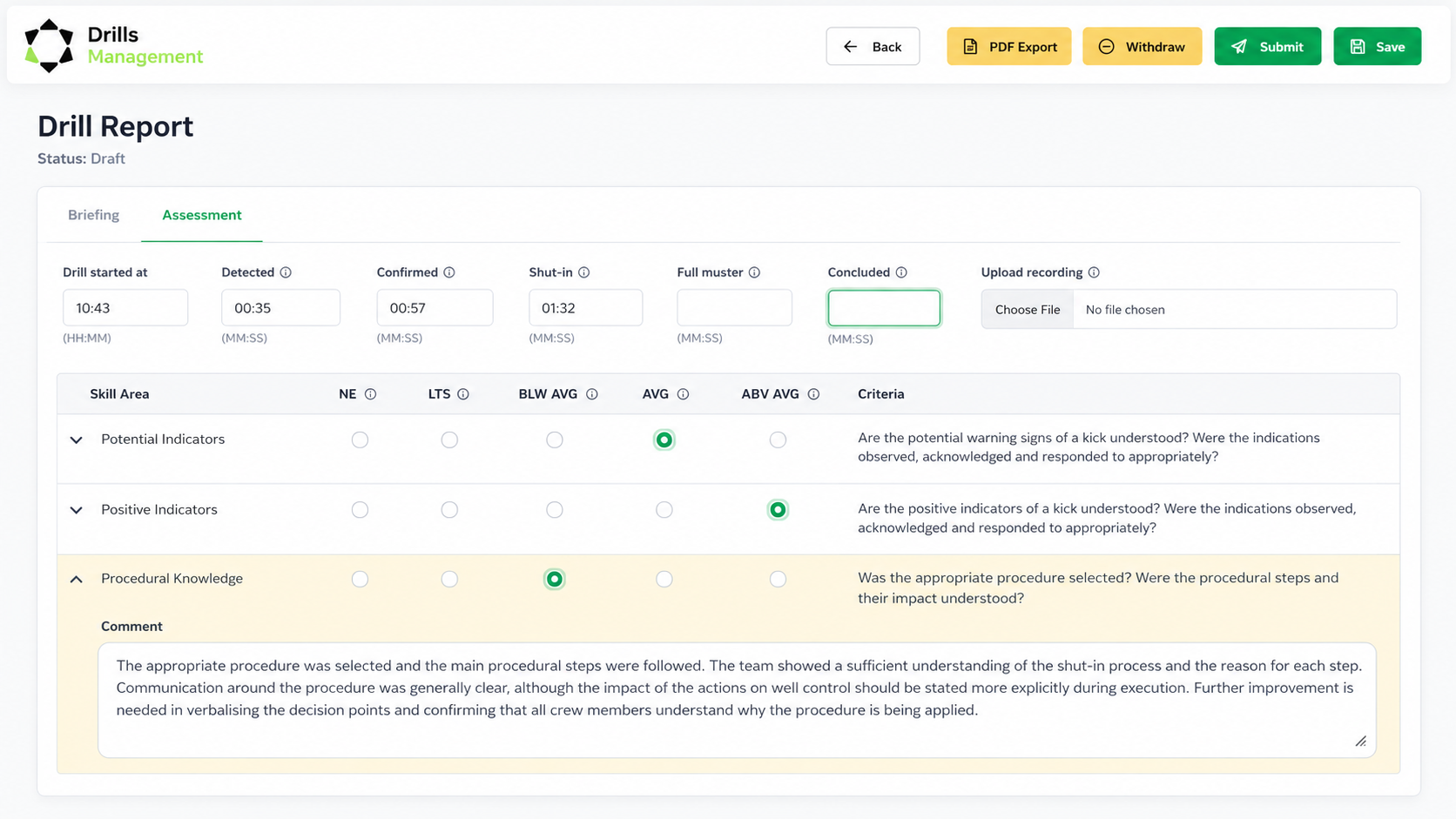Click the info icon beside ABV AVG column
This screenshot has height=819, width=1456.
(x=813, y=394)
